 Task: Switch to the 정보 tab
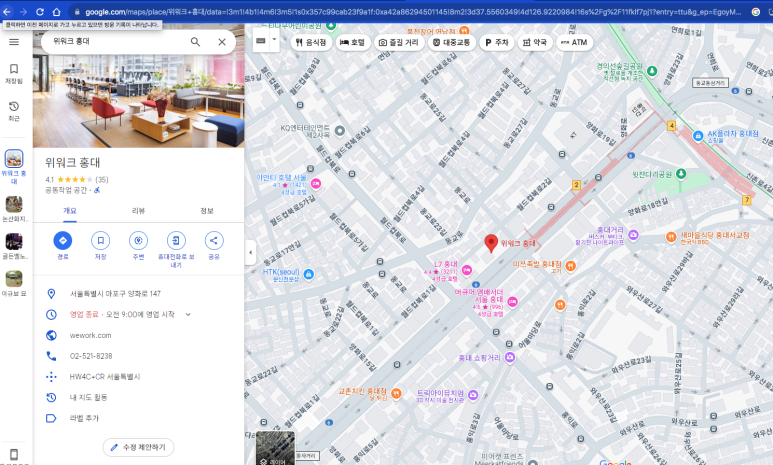(x=207, y=211)
